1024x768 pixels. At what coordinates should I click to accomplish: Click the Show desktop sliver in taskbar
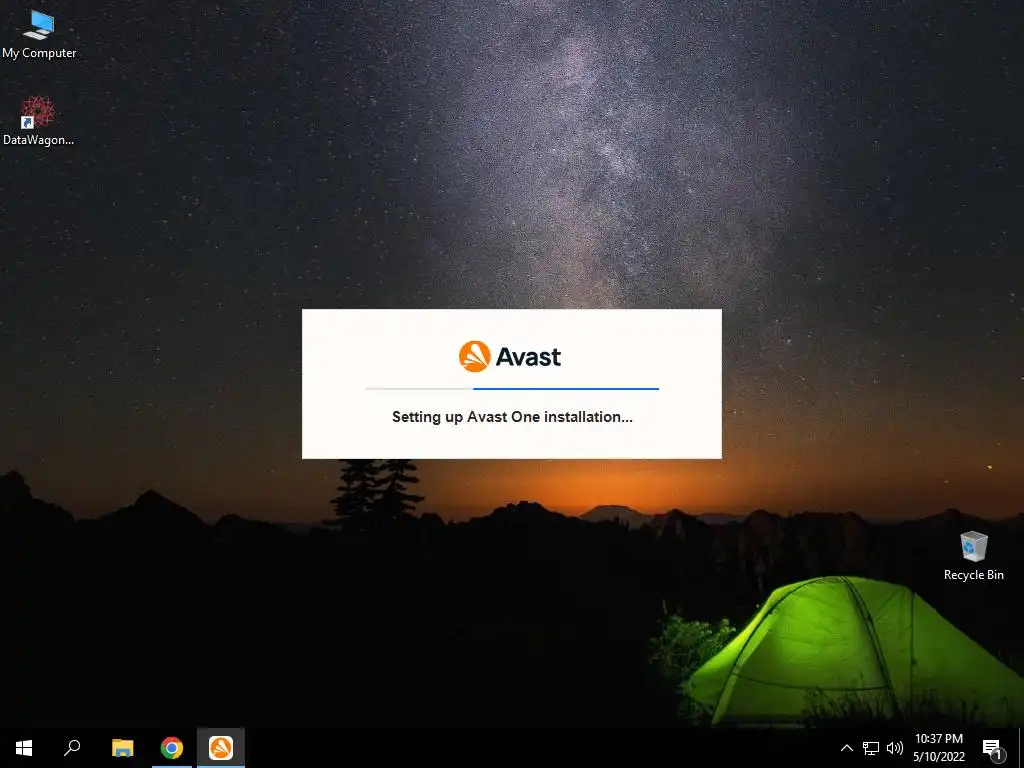pyautogui.click(x=1021, y=748)
